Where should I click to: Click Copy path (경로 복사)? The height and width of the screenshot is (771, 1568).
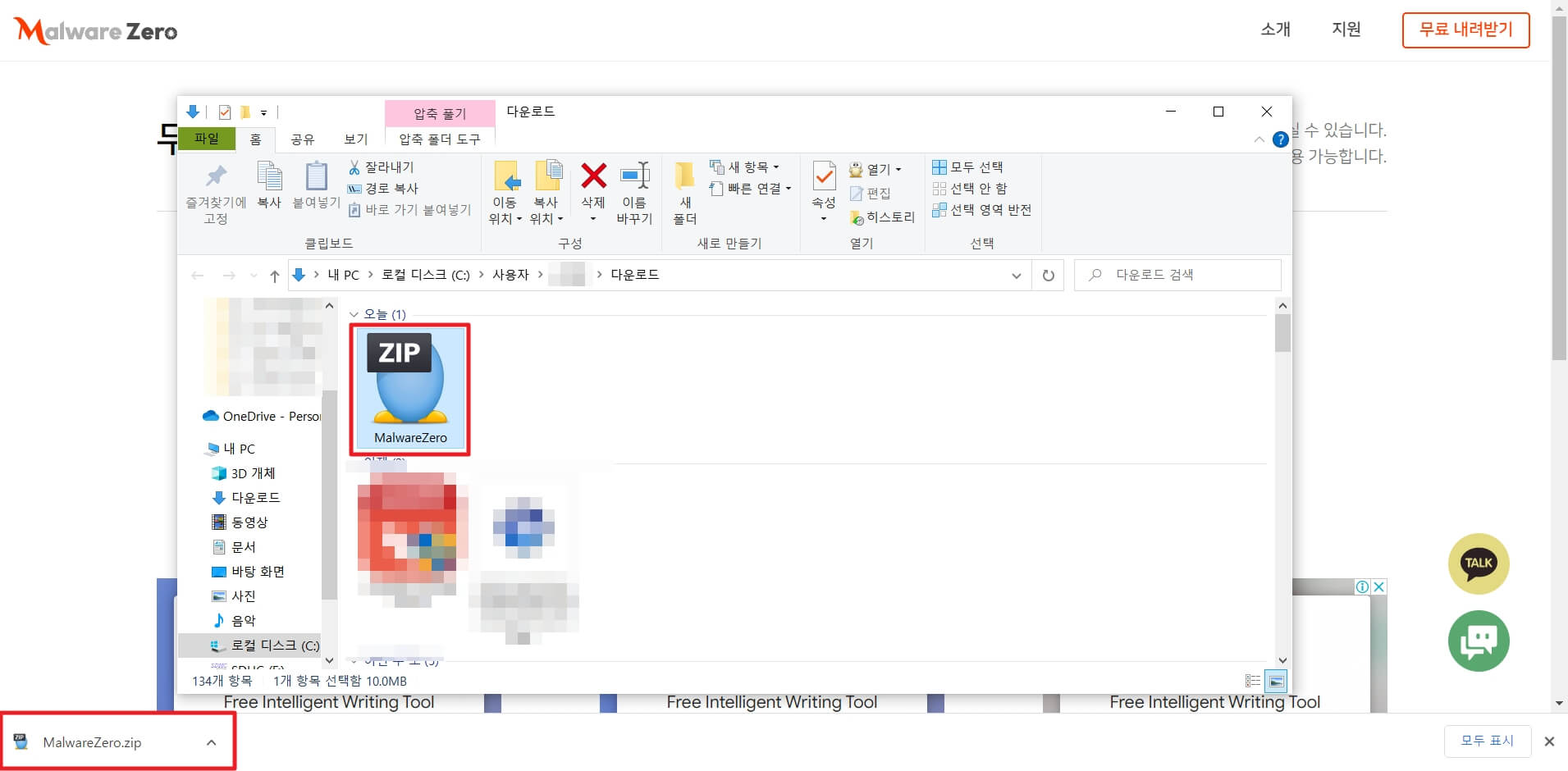click(x=383, y=189)
